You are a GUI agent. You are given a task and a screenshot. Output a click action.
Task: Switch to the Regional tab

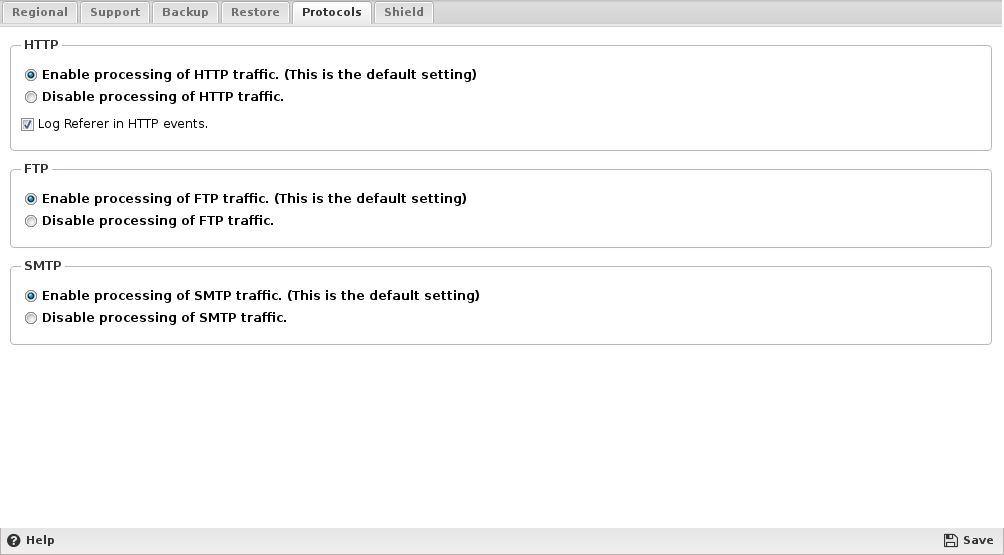pos(40,12)
